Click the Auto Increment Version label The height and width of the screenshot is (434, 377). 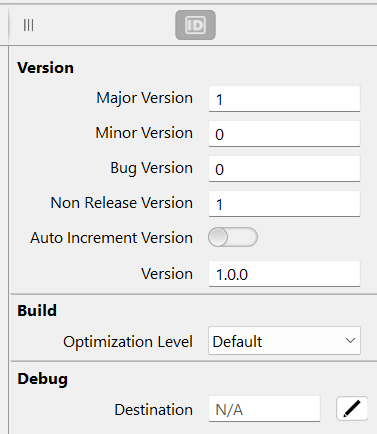coord(111,238)
